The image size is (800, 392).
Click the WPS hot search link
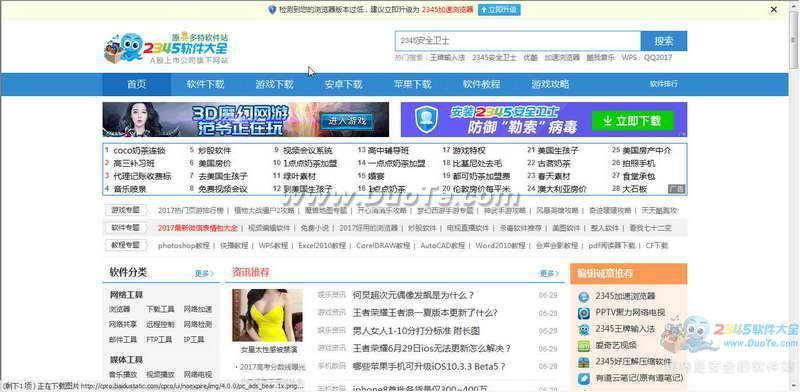coord(629,58)
